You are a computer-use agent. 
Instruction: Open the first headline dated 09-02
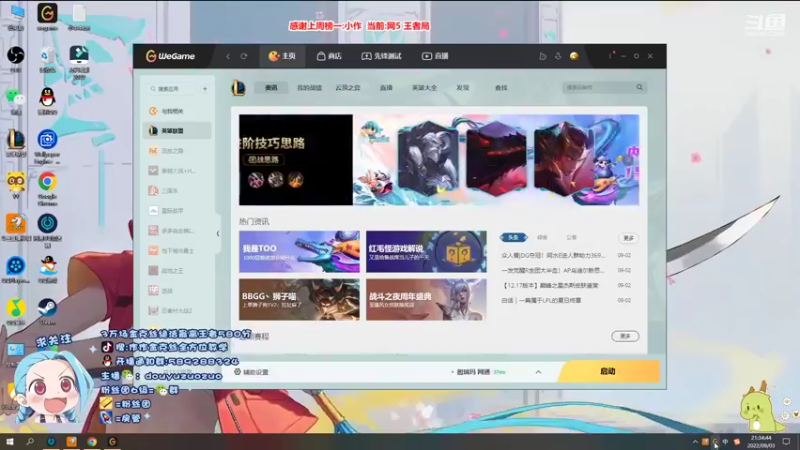click(x=553, y=255)
